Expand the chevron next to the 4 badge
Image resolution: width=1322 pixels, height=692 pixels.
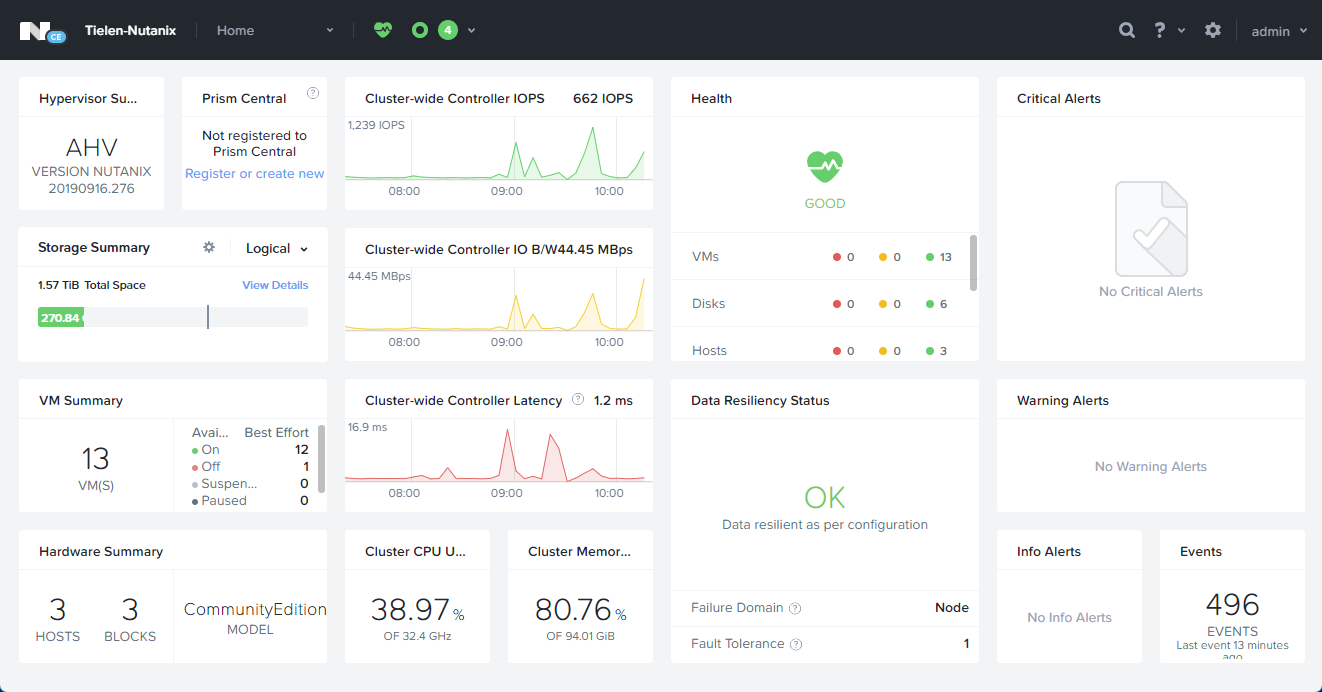pos(471,30)
